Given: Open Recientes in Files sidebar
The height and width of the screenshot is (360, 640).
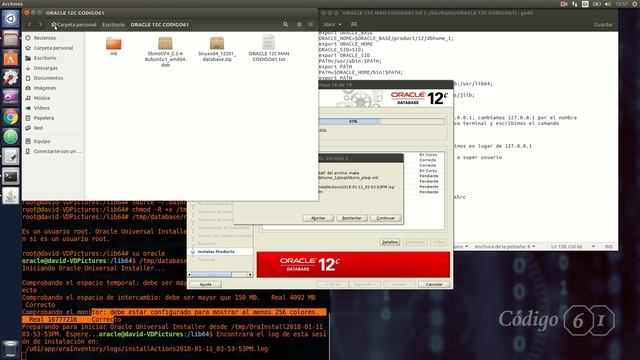Looking at the screenshot, I should pos(45,38).
